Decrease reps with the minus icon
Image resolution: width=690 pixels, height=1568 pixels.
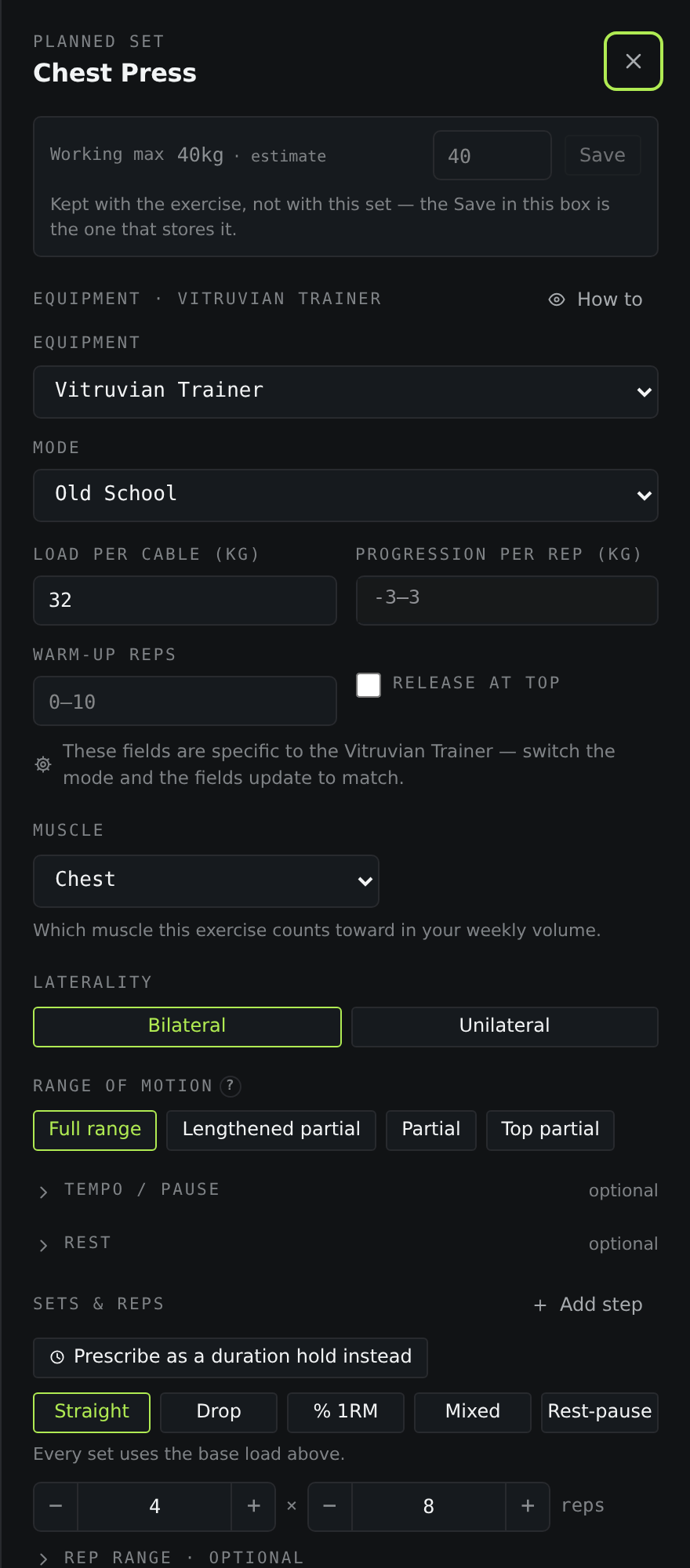(330, 1506)
